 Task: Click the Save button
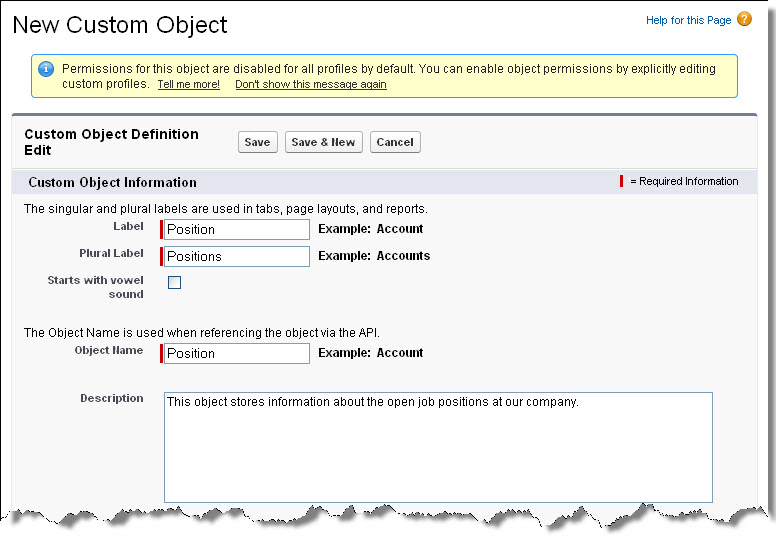tap(257, 142)
